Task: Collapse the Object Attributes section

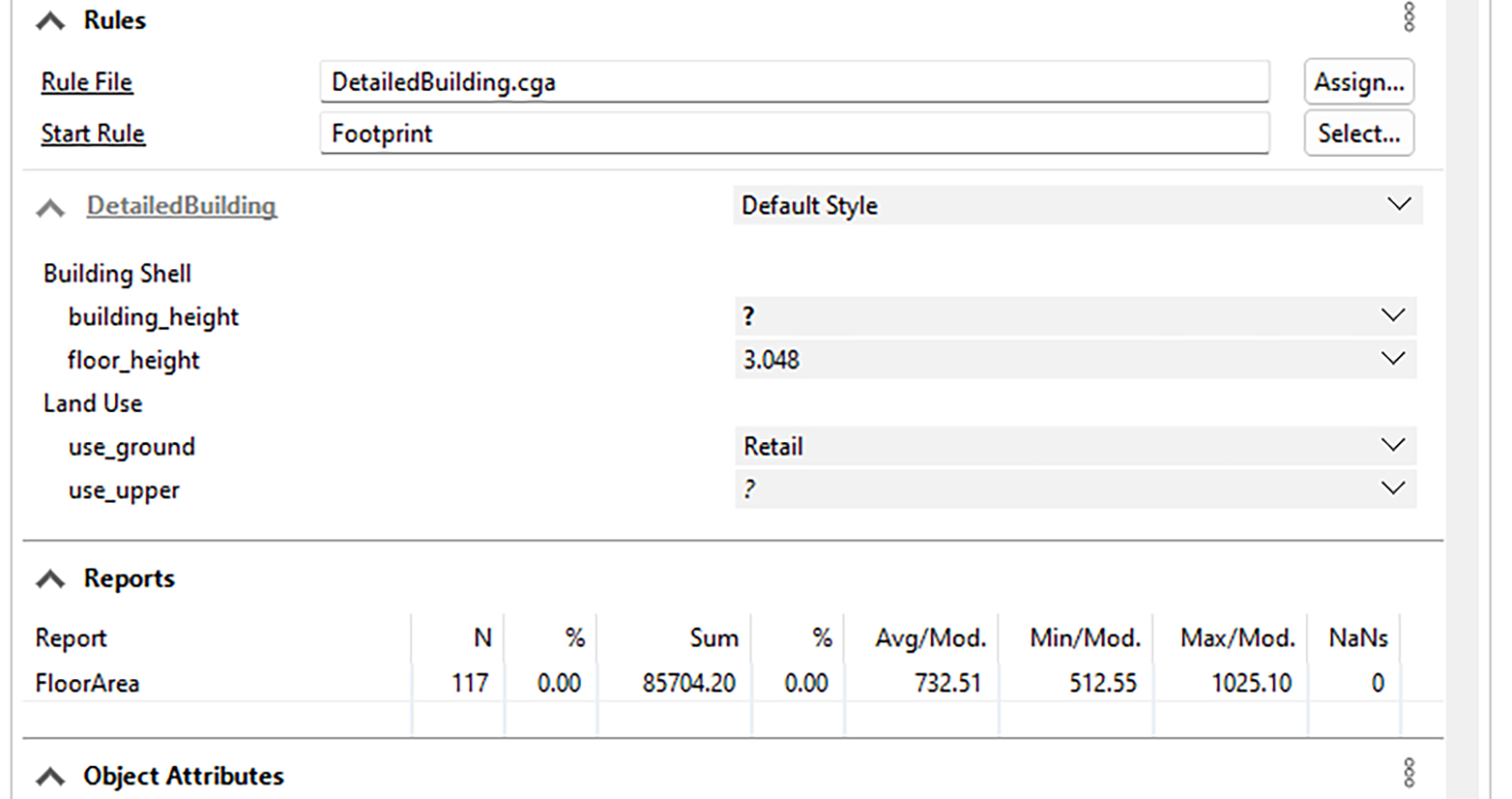Action: (x=50, y=776)
